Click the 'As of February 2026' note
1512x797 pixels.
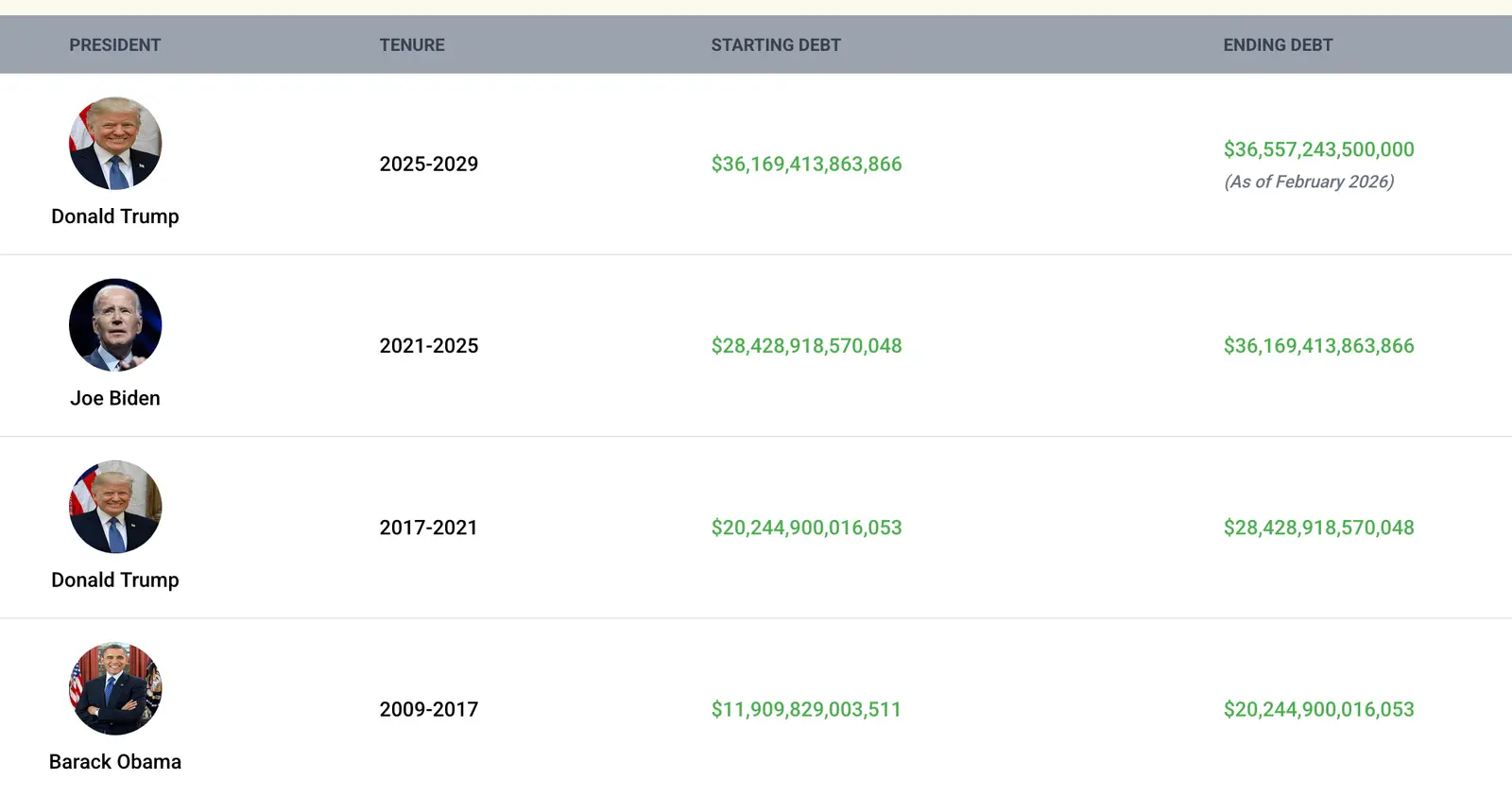1309,182
